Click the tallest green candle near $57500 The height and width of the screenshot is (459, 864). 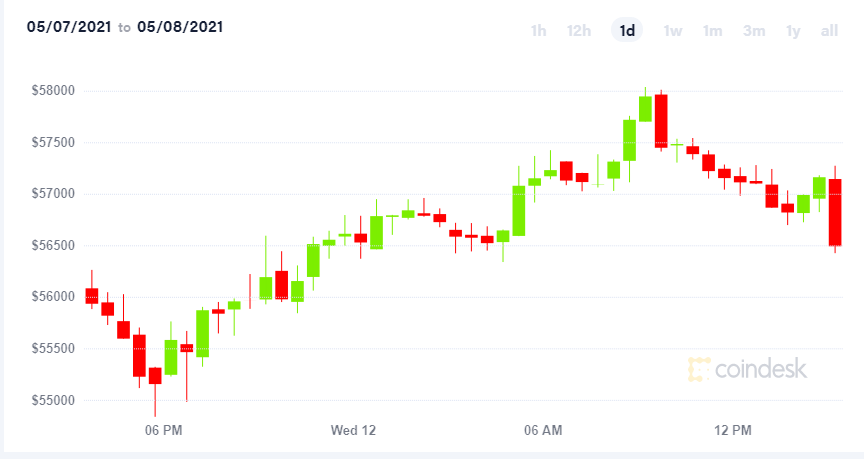point(629,140)
